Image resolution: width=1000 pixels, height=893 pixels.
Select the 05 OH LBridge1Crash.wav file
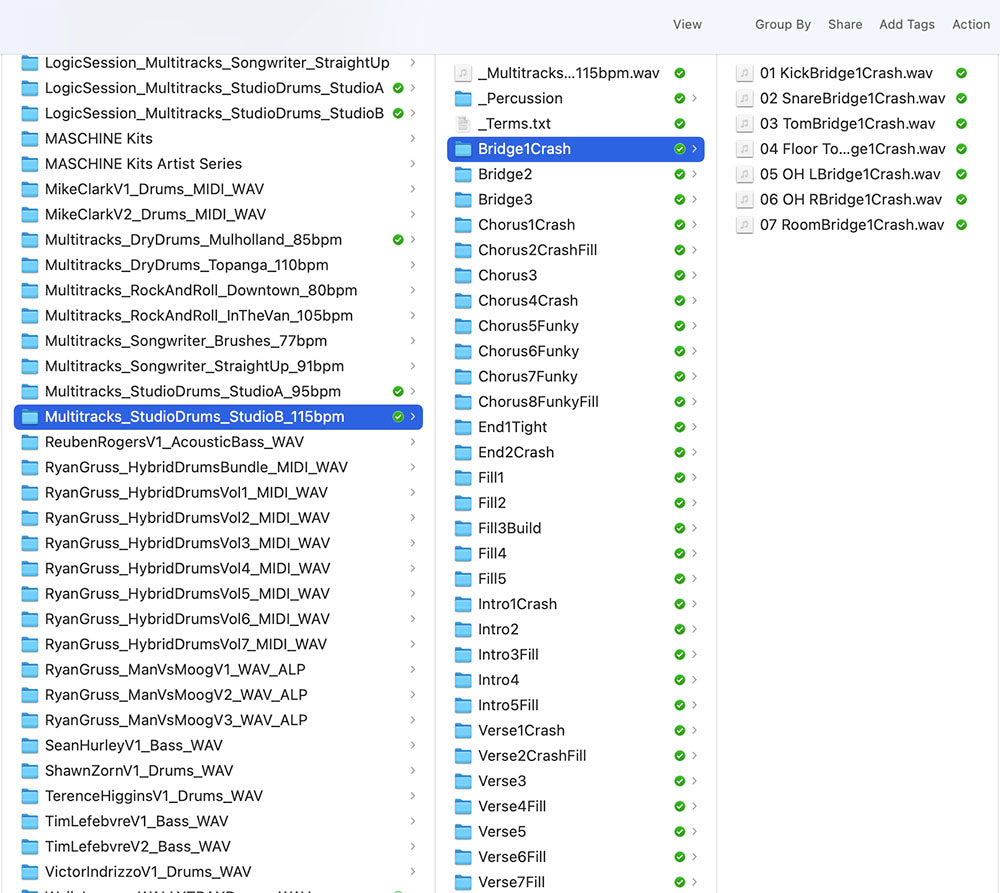850,174
